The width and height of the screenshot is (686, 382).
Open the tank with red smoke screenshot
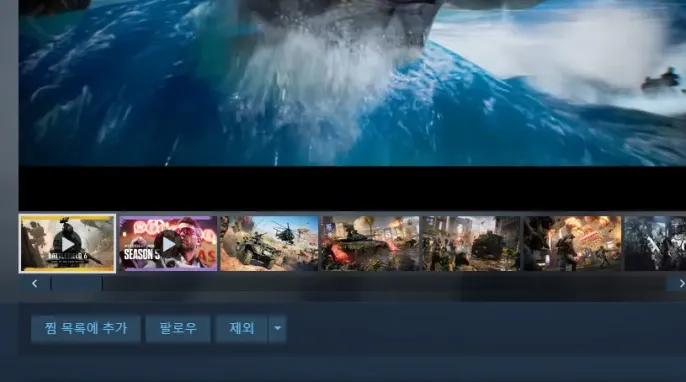pos(370,244)
